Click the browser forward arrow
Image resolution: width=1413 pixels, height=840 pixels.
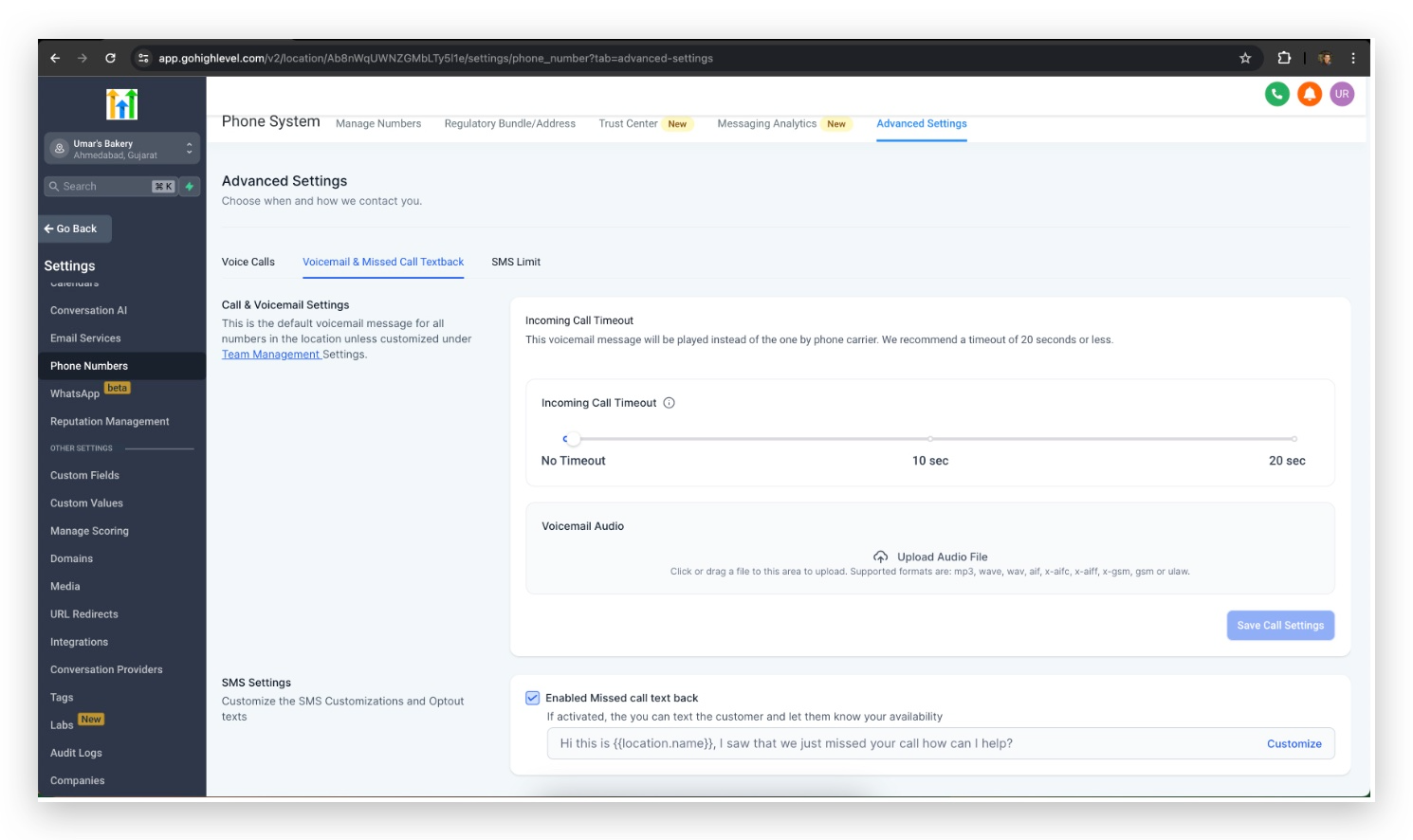click(83, 58)
